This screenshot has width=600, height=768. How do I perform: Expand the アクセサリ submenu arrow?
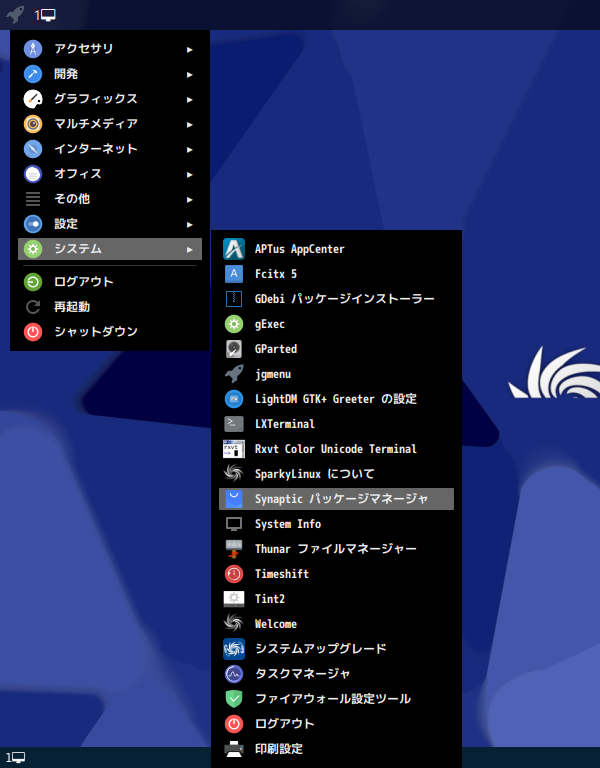click(x=190, y=49)
